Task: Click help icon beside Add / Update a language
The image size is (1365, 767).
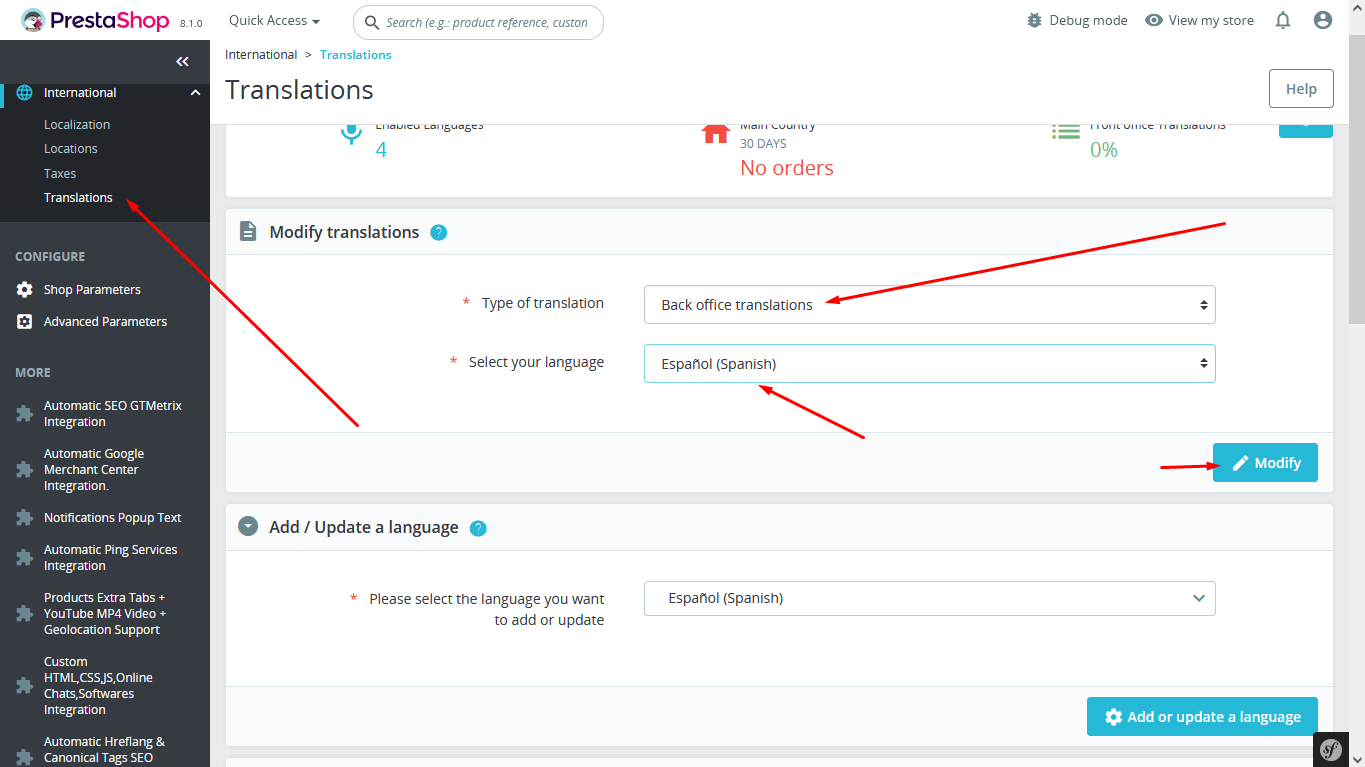Action: coord(478,528)
